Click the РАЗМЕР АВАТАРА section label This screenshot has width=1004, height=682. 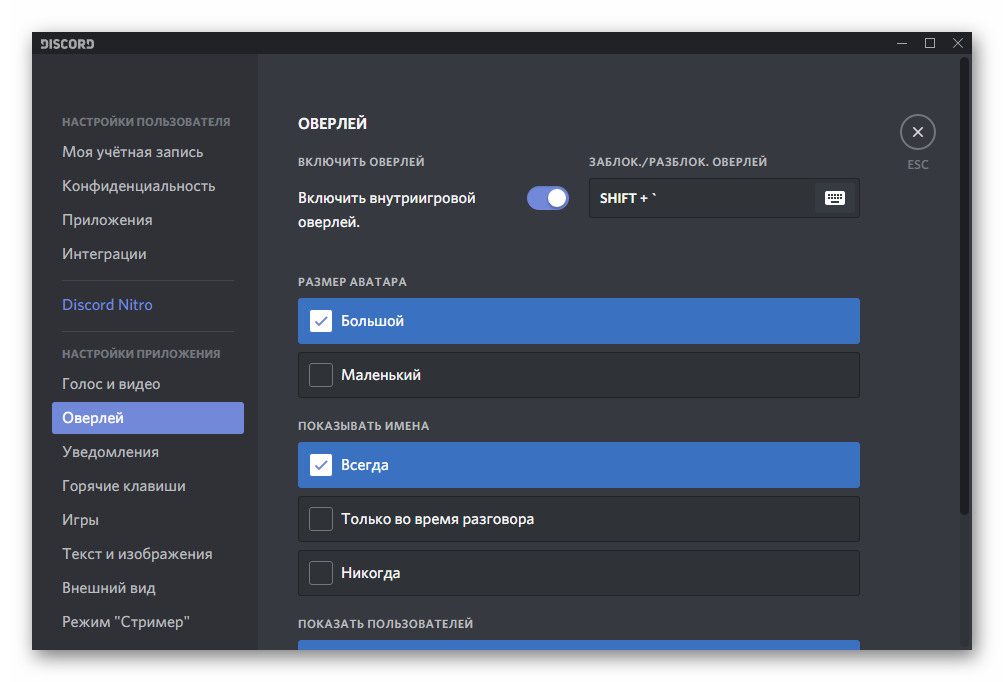tap(352, 282)
